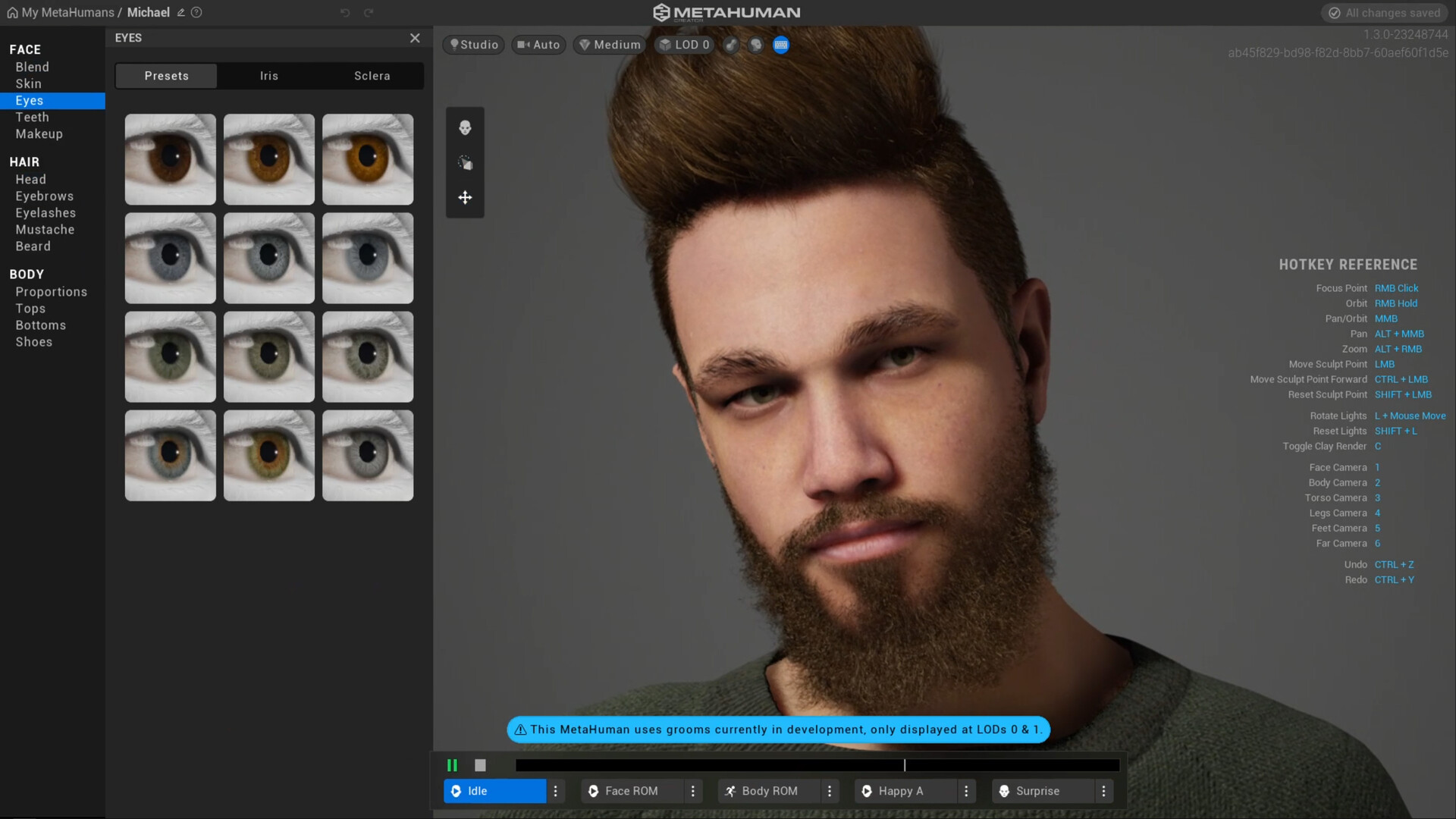The width and height of the screenshot is (1456, 819).
Task: Click the Undo arrow at the top
Action: (x=345, y=12)
